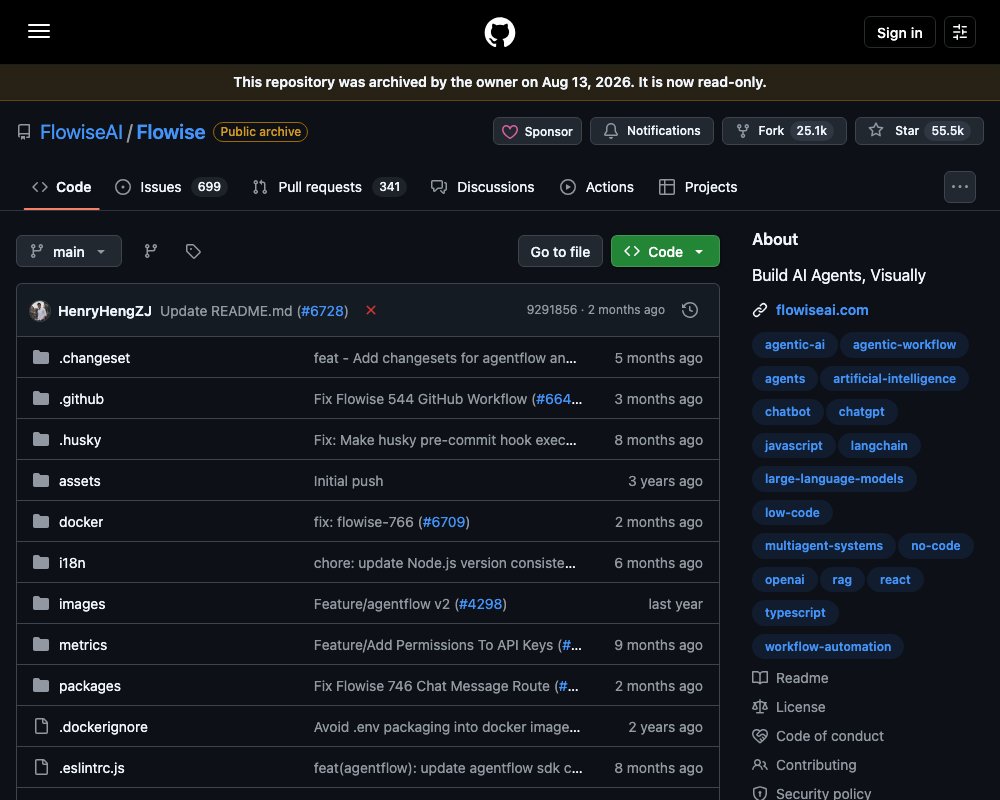Viewport: 1000px width, 800px height.
Task: Select the Code tab
Action: (x=62, y=187)
